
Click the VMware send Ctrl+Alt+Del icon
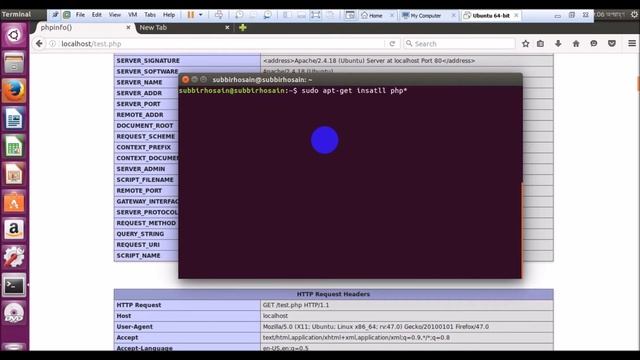pyautogui.click(x=219, y=15)
